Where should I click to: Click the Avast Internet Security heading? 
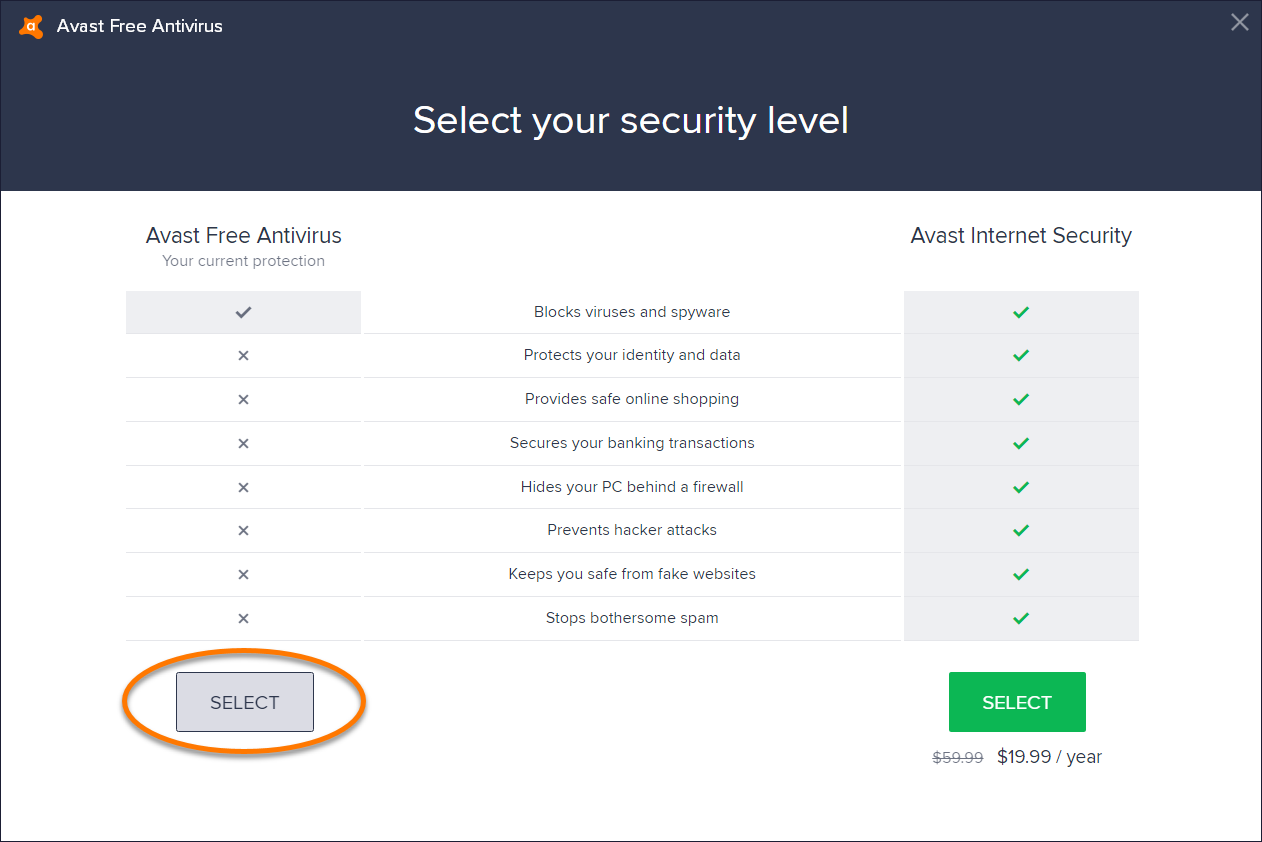click(x=1021, y=236)
